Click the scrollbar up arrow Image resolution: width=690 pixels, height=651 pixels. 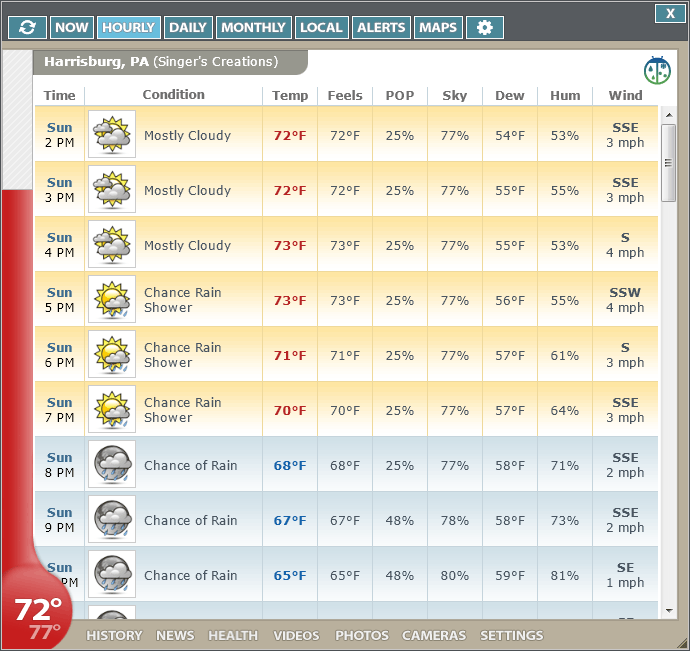[x=669, y=115]
